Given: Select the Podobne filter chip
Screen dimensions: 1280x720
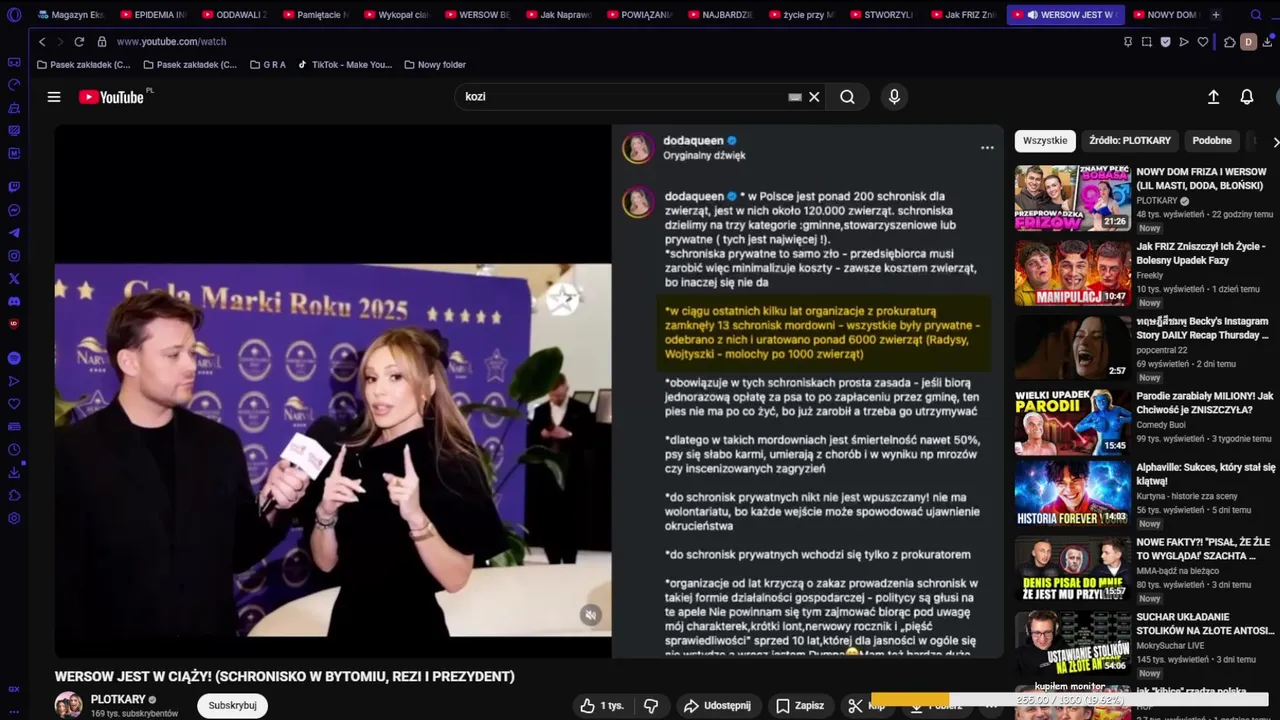Looking at the screenshot, I should click(1212, 141).
